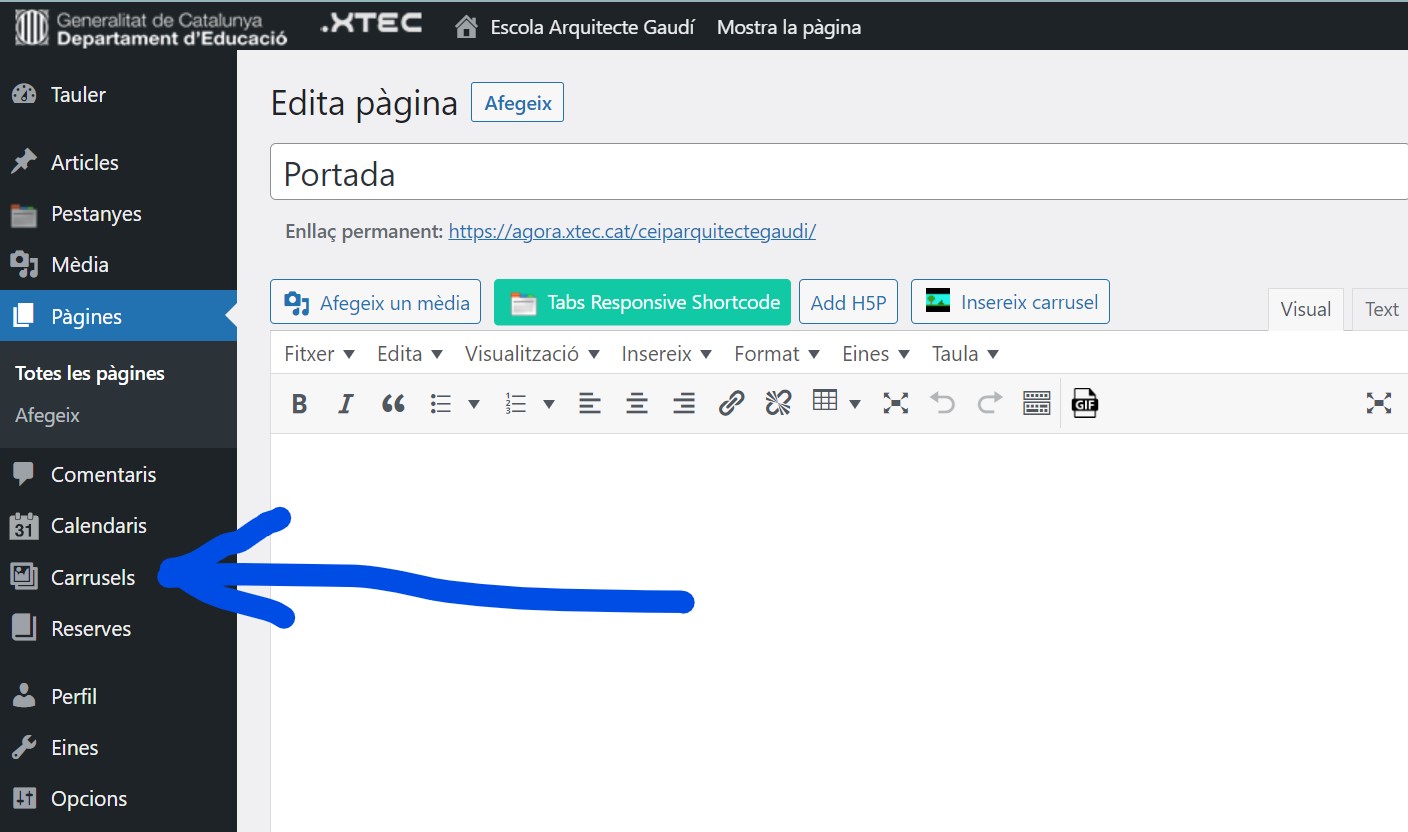Click the GIF insert icon
1408x832 pixels.
pyautogui.click(x=1085, y=404)
